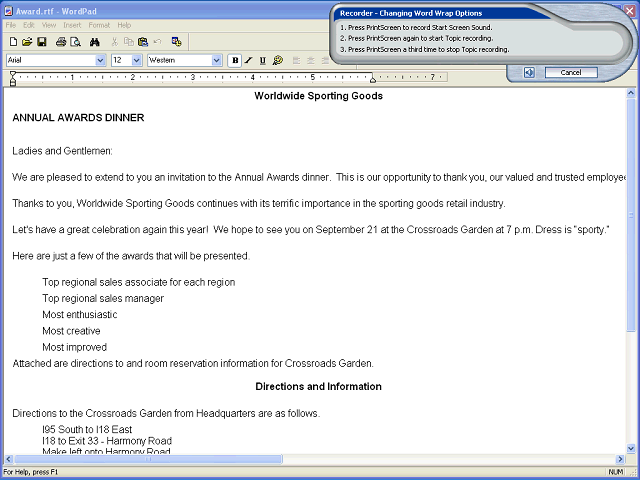Save the document with floppy disk icon
Screen dimensions: 640x480
41,42
